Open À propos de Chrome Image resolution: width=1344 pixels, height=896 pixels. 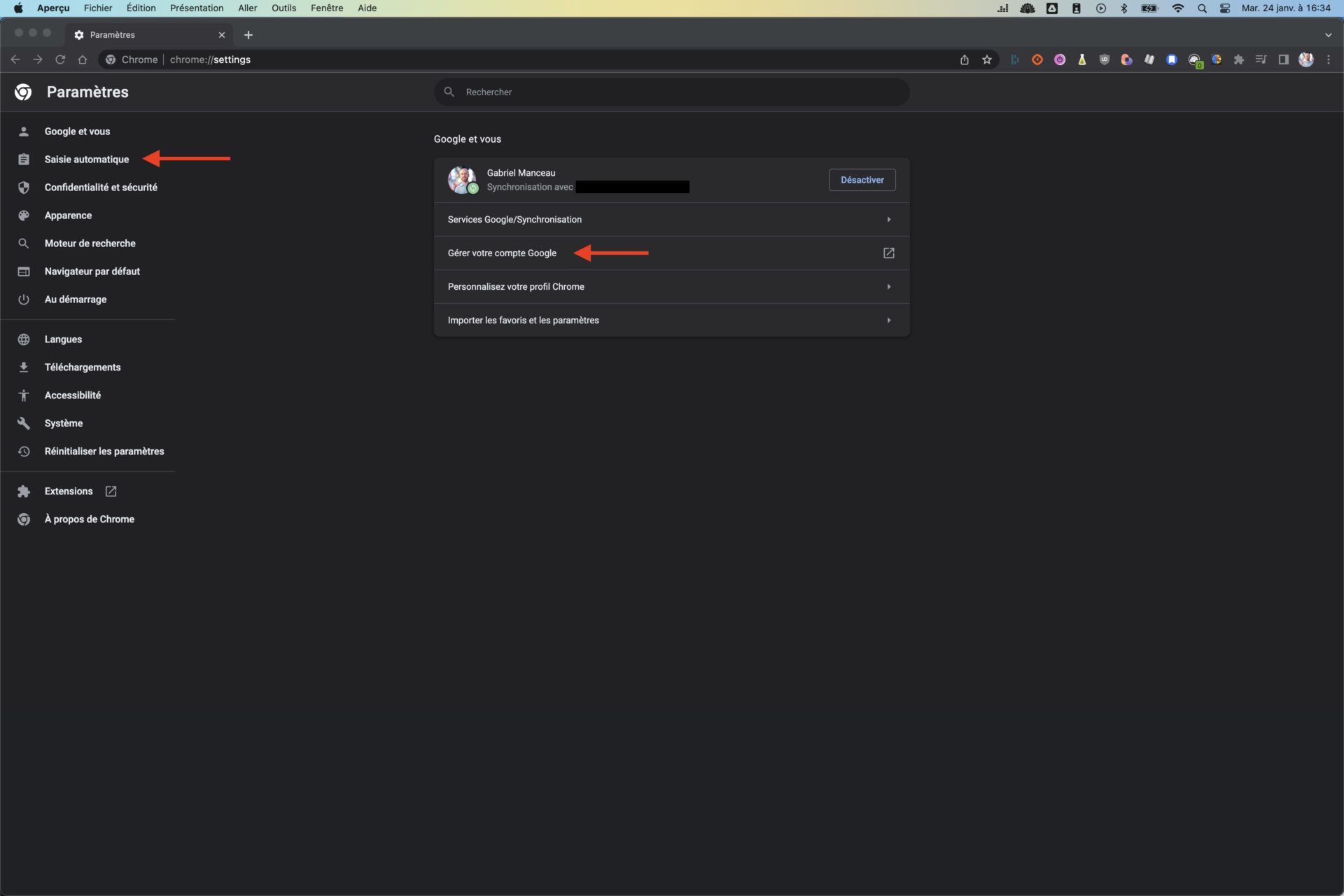point(89,519)
